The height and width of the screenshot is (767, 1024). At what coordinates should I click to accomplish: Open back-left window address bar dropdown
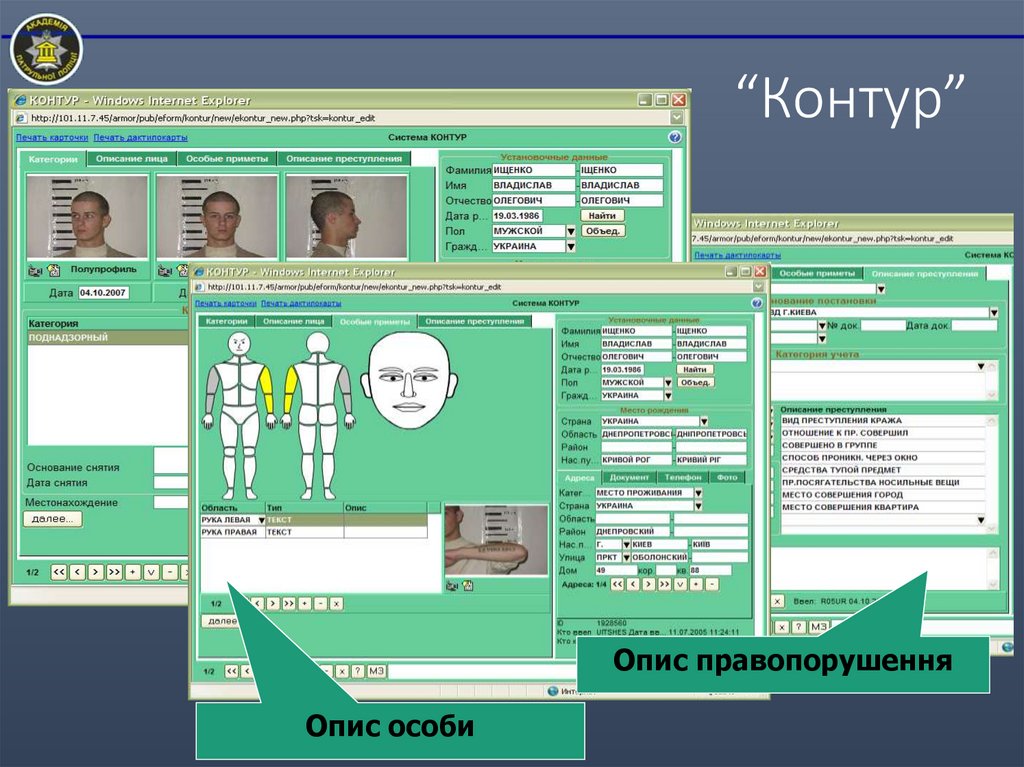(677, 118)
